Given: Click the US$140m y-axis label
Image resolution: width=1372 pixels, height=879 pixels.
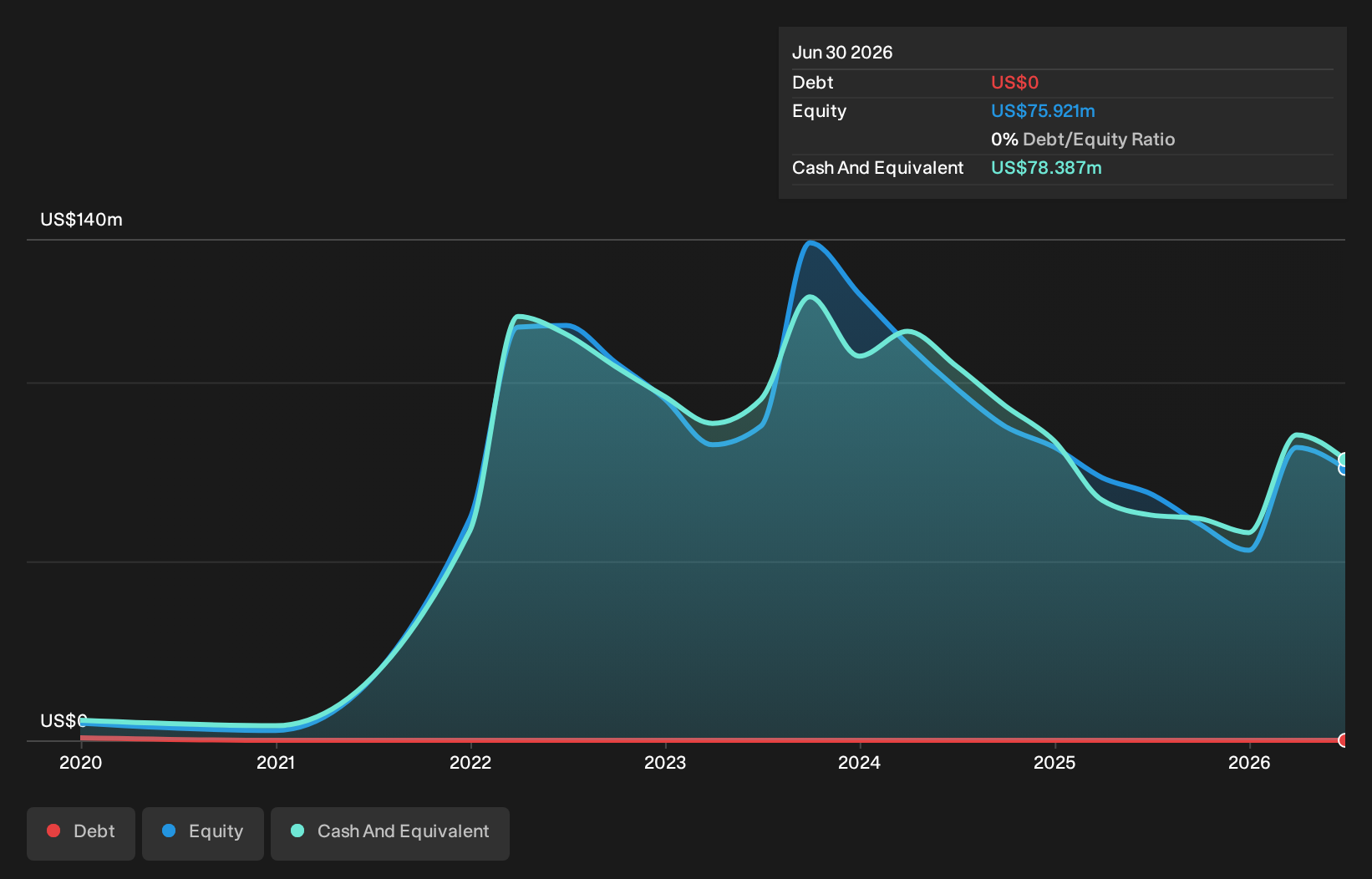Looking at the screenshot, I should coord(82,220).
